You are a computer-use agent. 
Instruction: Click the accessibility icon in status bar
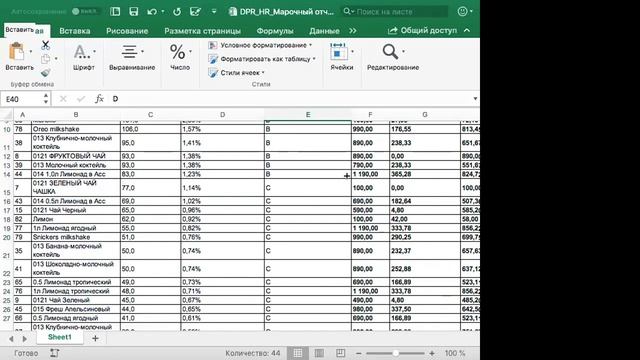55,353
